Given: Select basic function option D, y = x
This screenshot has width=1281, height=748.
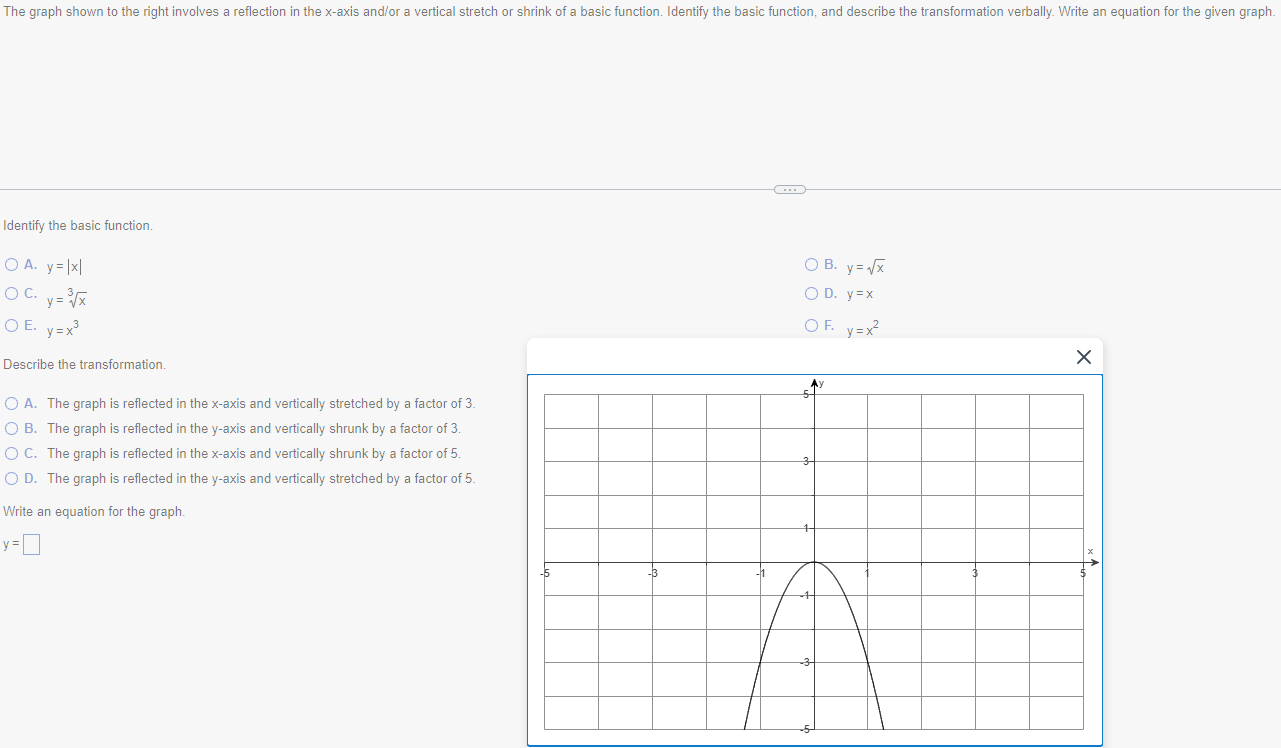Looking at the screenshot, I should coord(812,293).
